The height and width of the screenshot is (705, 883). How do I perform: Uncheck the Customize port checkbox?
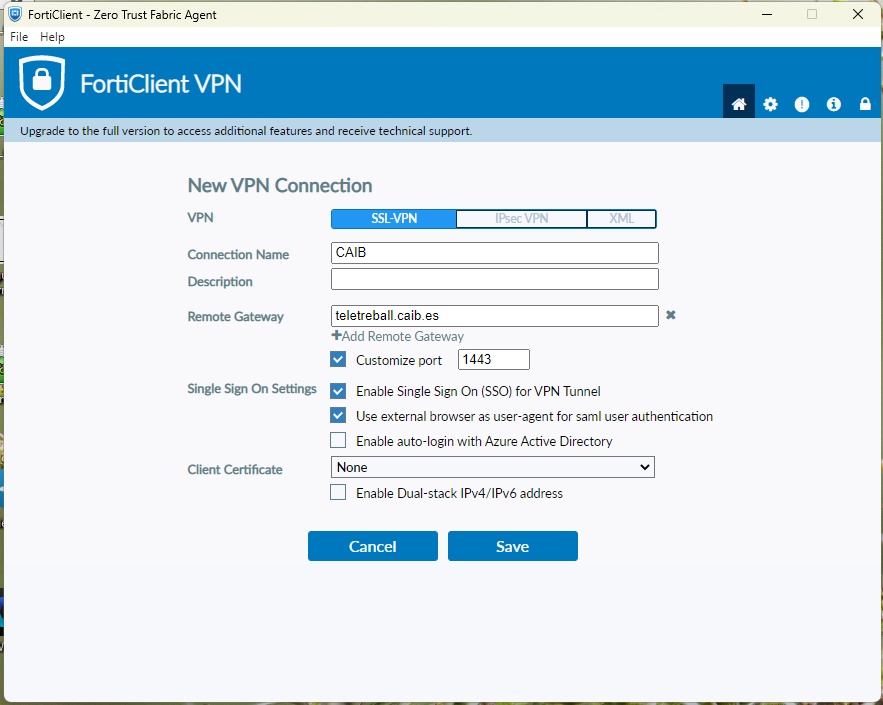coord(338,360)
